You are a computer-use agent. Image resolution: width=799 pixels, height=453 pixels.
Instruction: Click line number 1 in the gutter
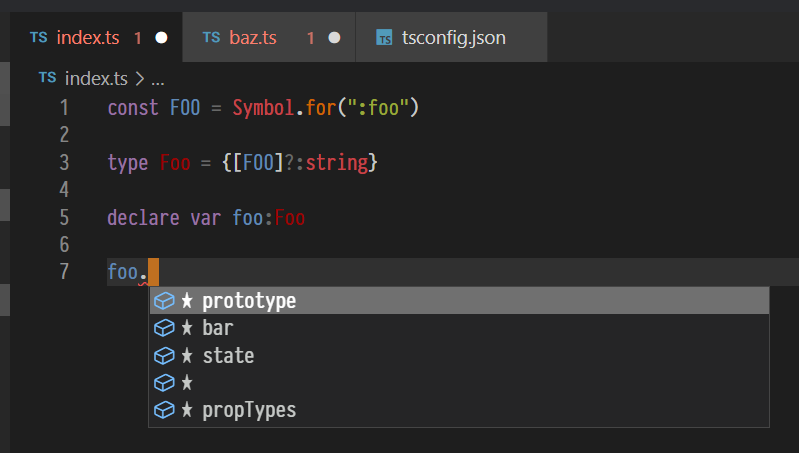(x=64, y=108)
